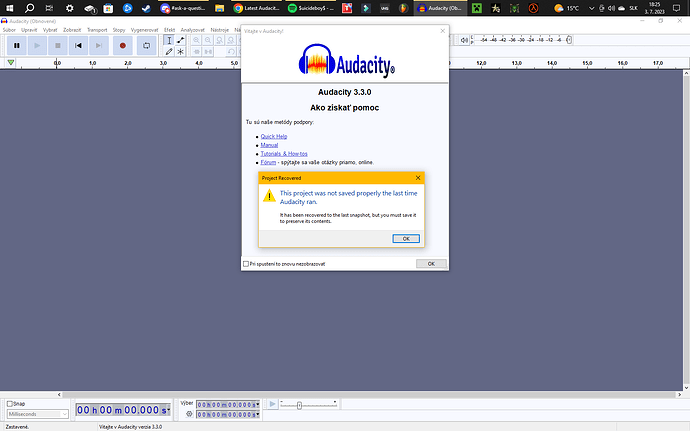Enable the Snap checkbox
The width and height of the screenshot is (690, 431).
pos(10,403)
